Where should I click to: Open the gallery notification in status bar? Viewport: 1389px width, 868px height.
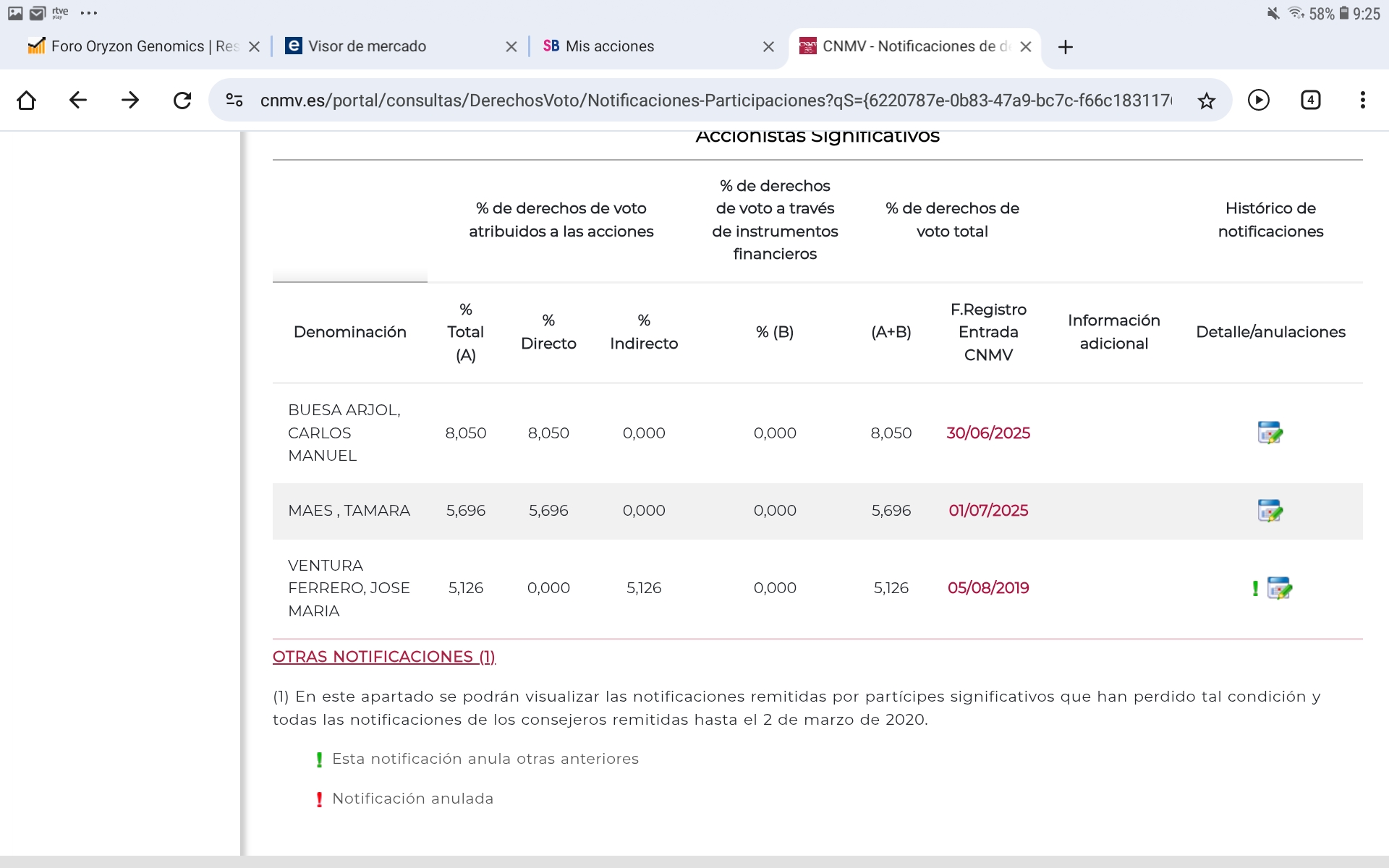click(x=15, y=13)
